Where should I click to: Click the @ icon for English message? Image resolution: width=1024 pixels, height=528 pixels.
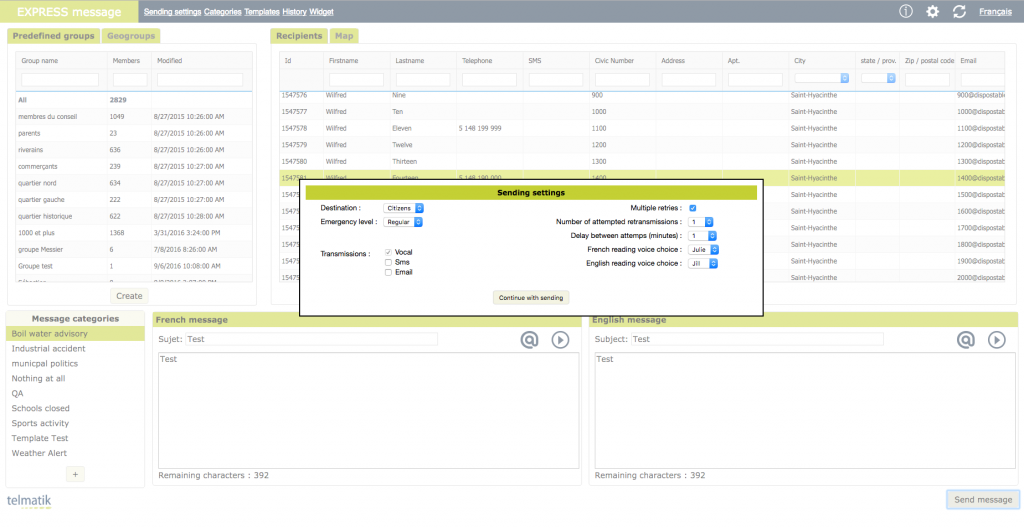[x=965, y=340]
